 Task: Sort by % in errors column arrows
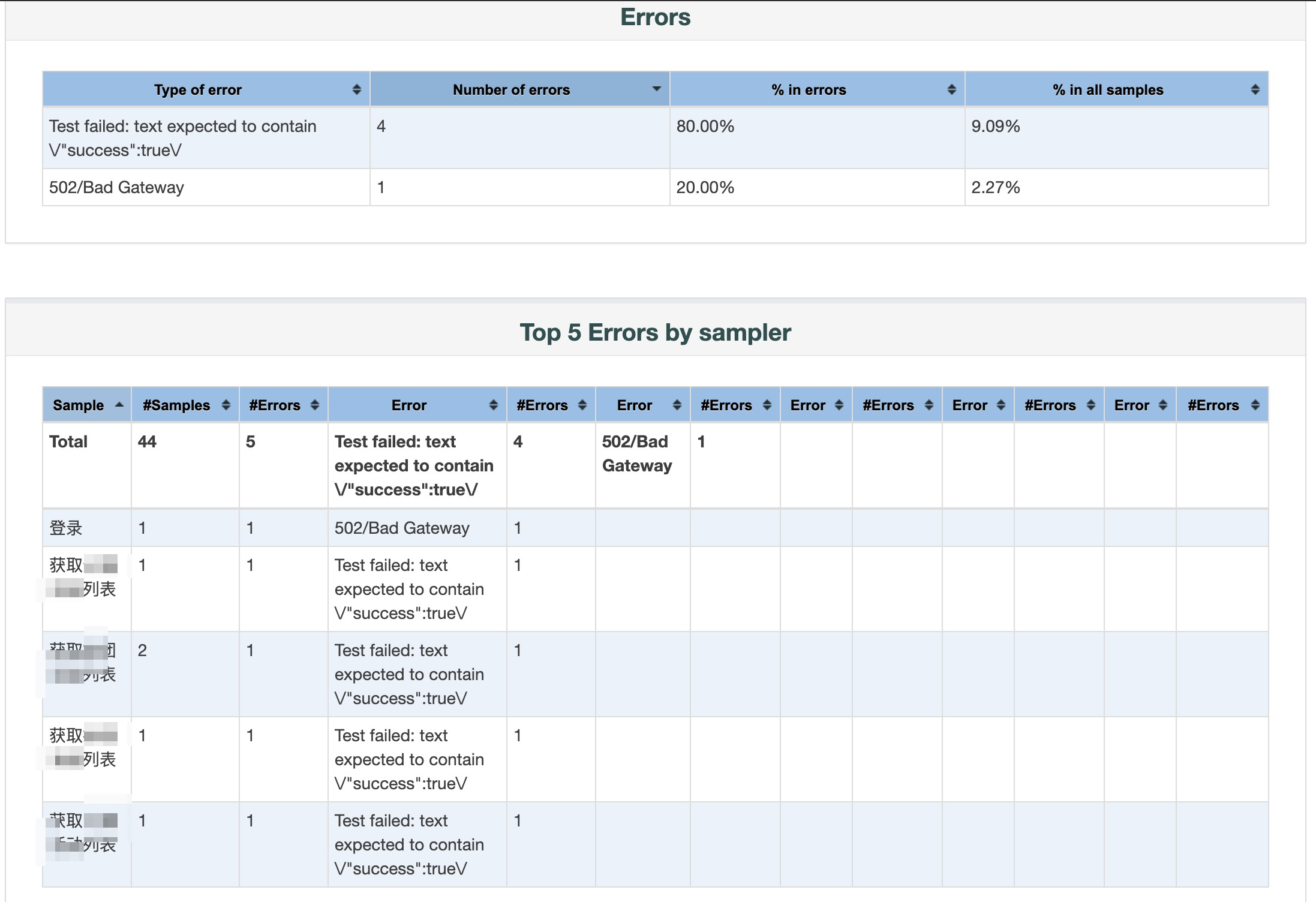[x=951, y=90]
